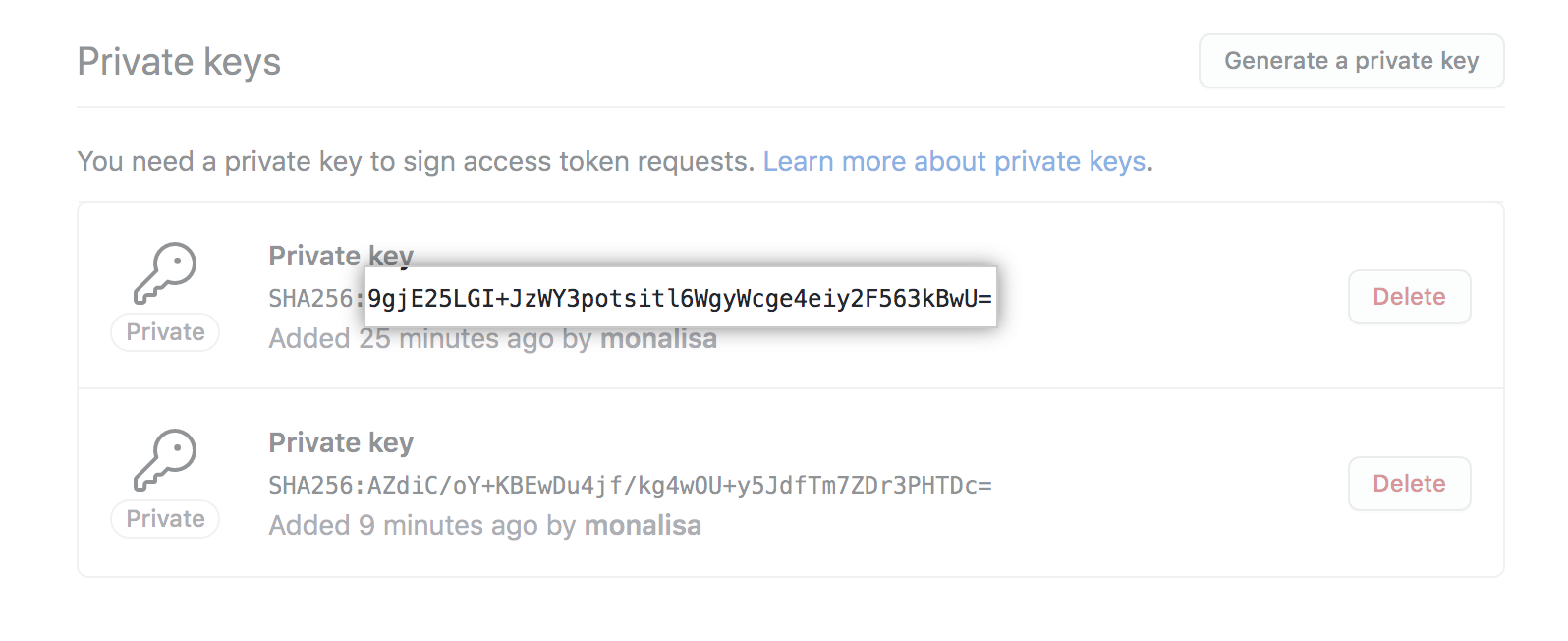
Task: Click monalisa on the second key entry
Action: [644, 525]
